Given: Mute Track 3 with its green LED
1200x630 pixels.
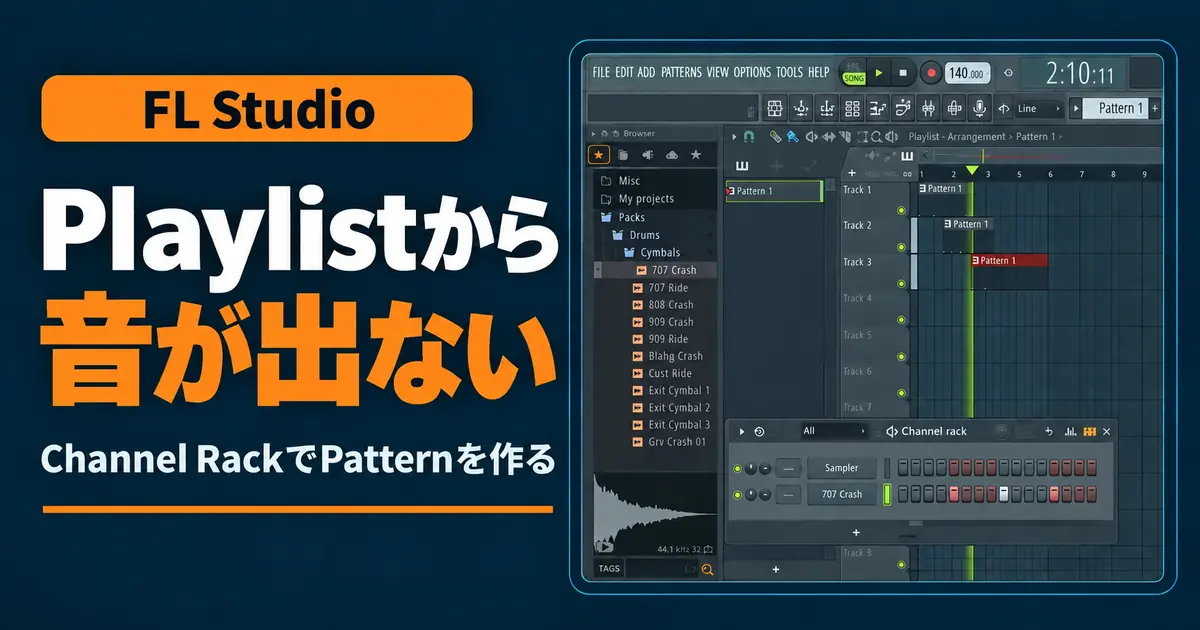Looking at the screenshot, I should coord(901,284).
